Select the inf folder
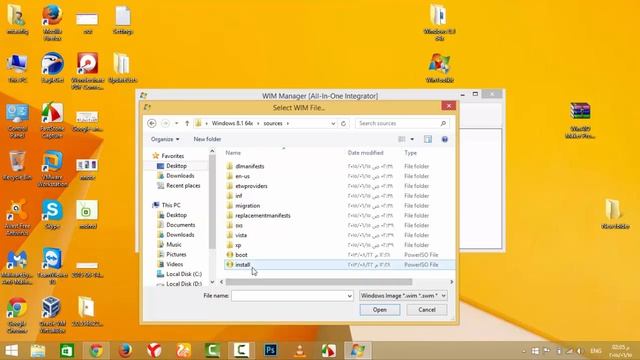Image resolution: width=640 pixels, height=360 pixels. pyautogui.click(x=238, y=196)
